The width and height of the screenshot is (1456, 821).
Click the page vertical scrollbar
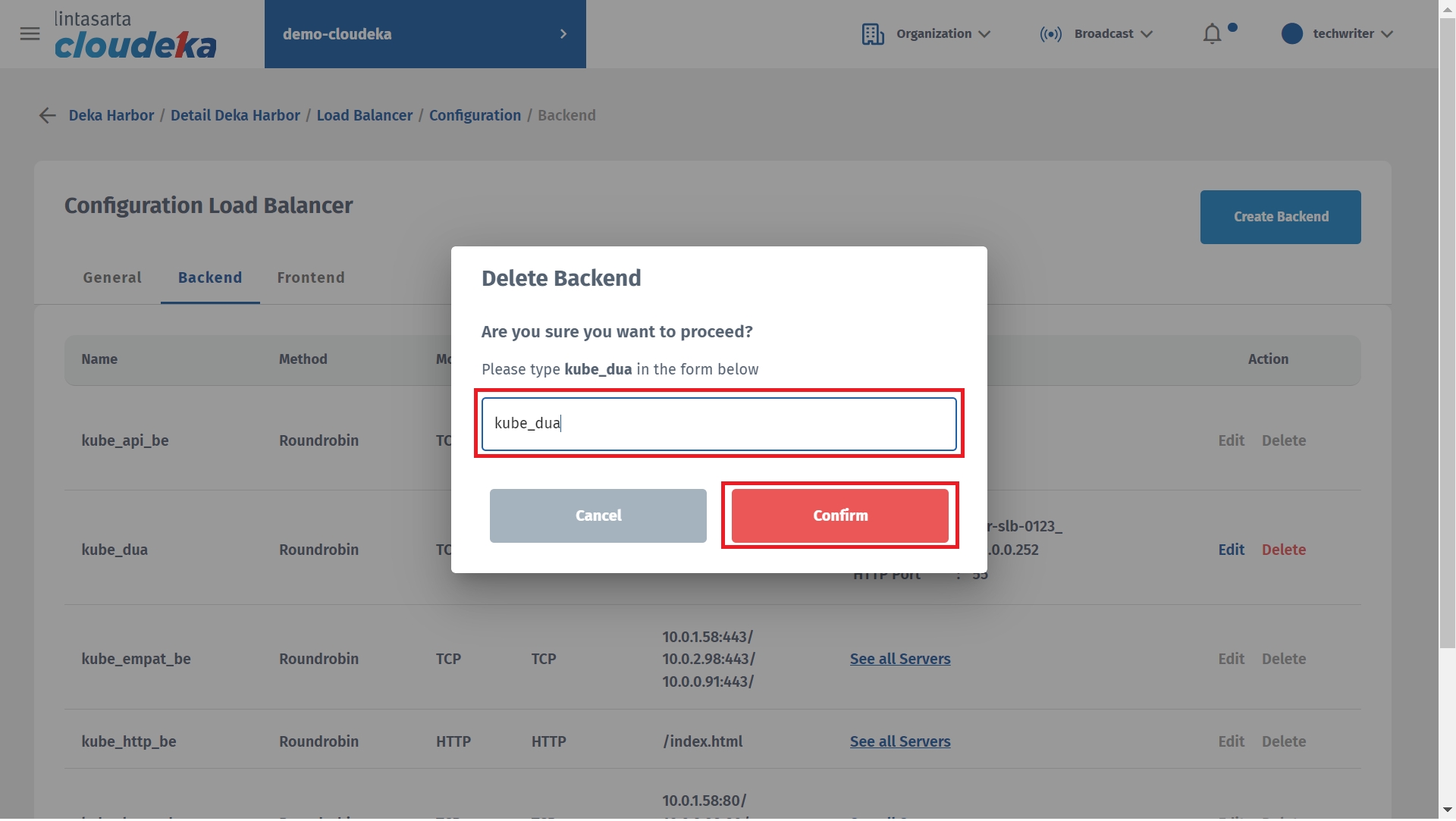click(x=1447, y=409)
